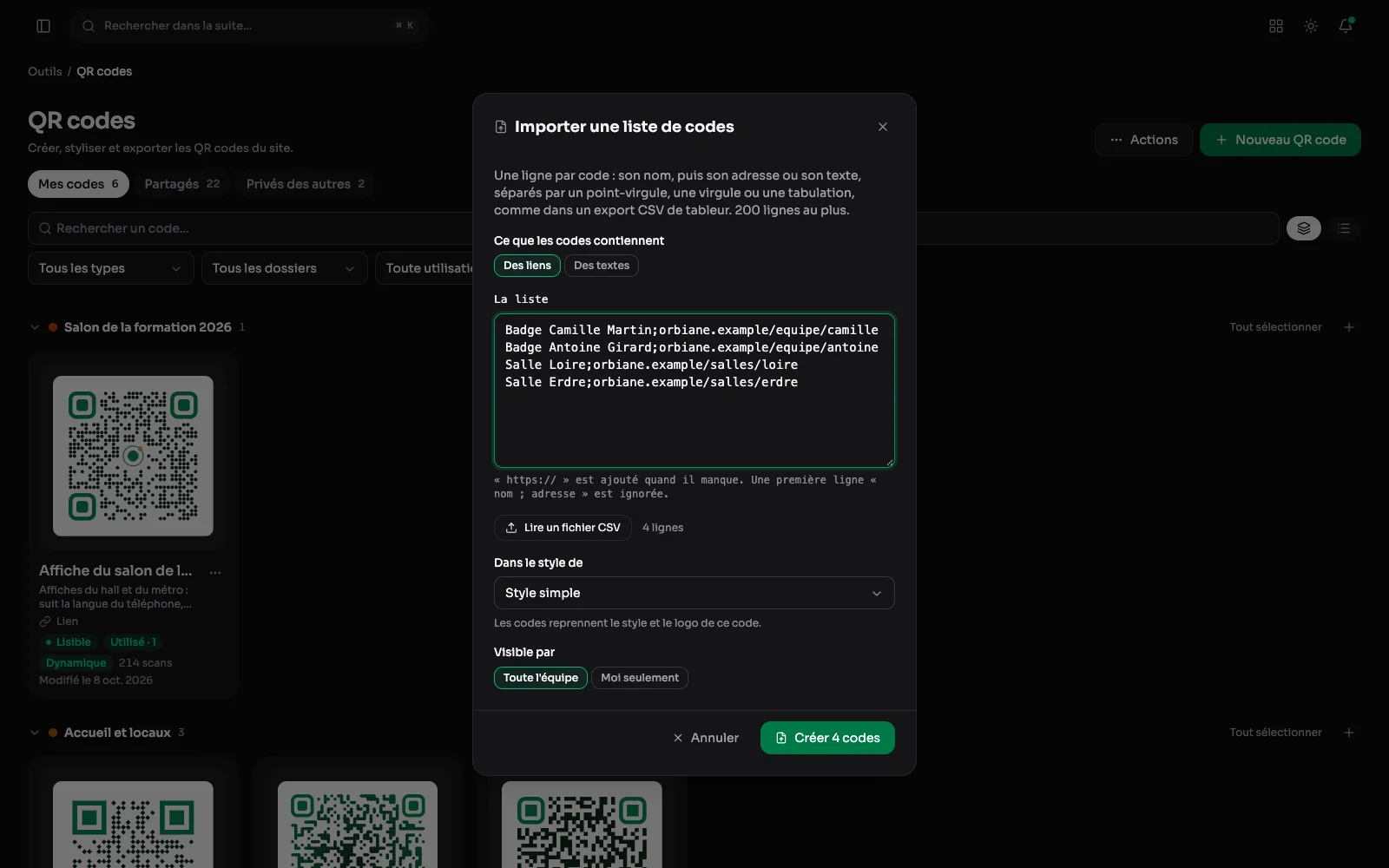Open 'Tous les dossiers' filter
This screenshot has height=868, width=1389.
[284, 268]
